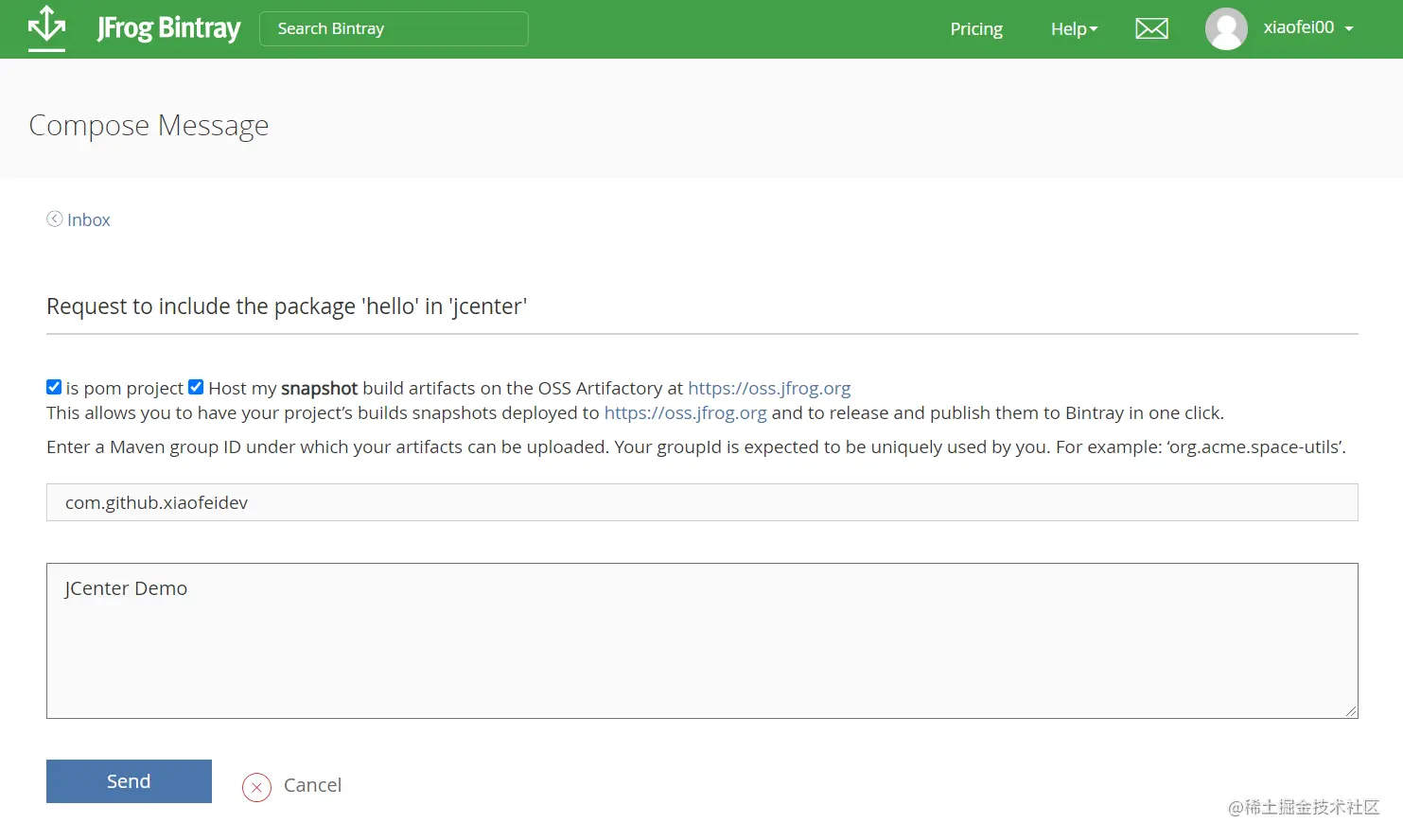1403x840 pixels.
Task: Expand the Help dropdown menu
Action: coord(1074,29)
